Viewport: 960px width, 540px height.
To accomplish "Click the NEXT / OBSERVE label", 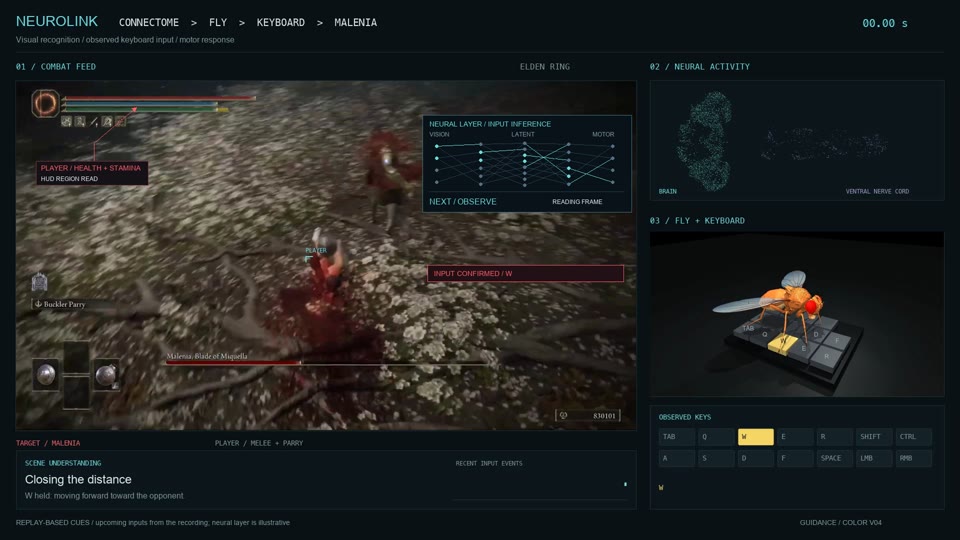I will click(463, 201).
